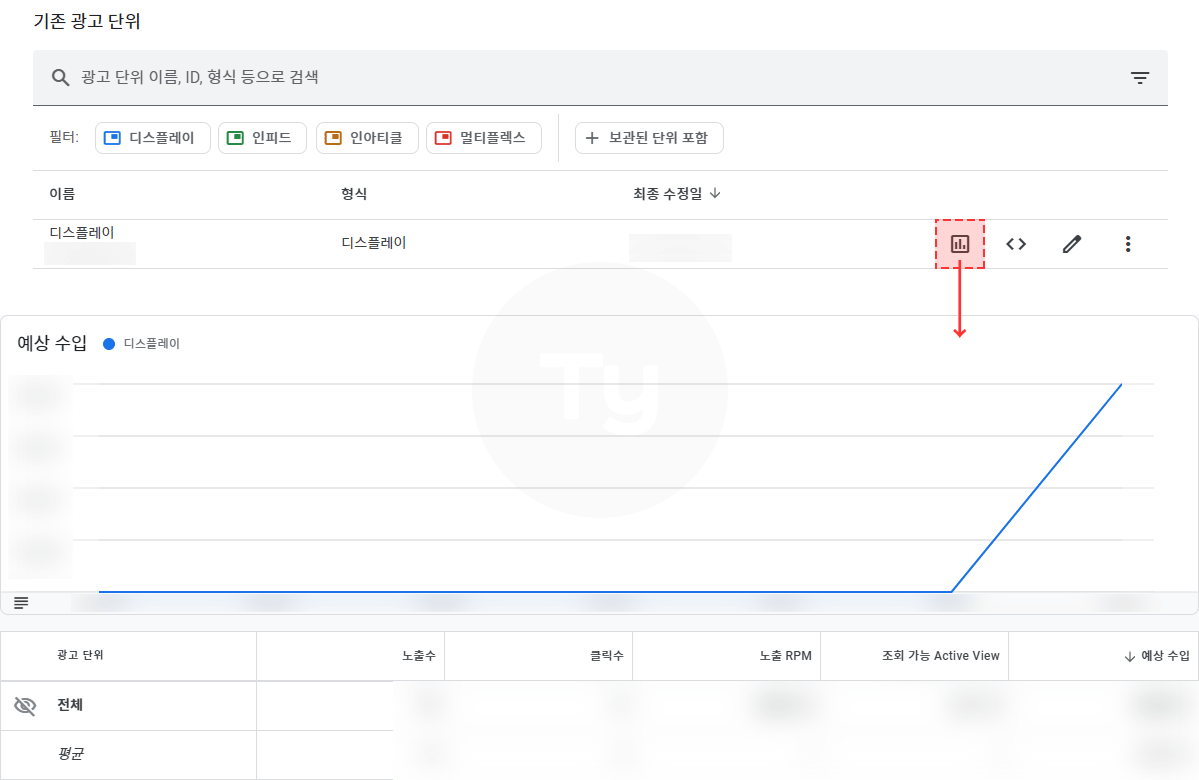Open the filter icon in the search bar

(x=1138, y=76)
